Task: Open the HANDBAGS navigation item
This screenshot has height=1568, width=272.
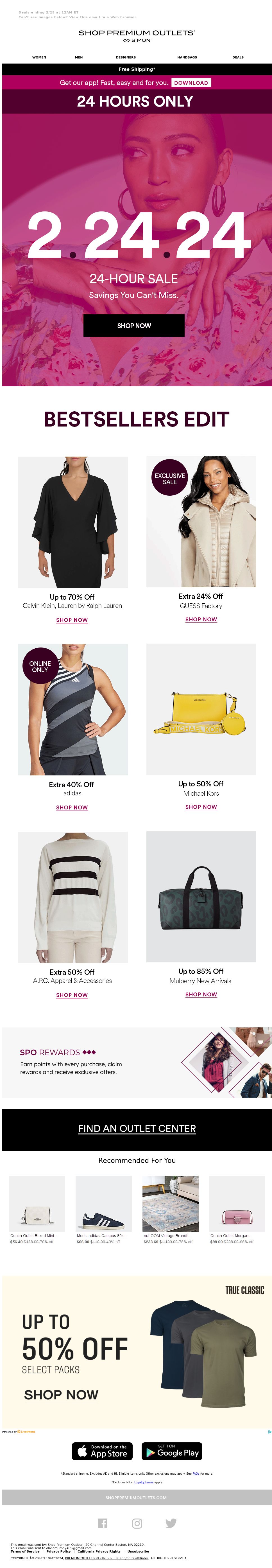Action: pos(187,57)
